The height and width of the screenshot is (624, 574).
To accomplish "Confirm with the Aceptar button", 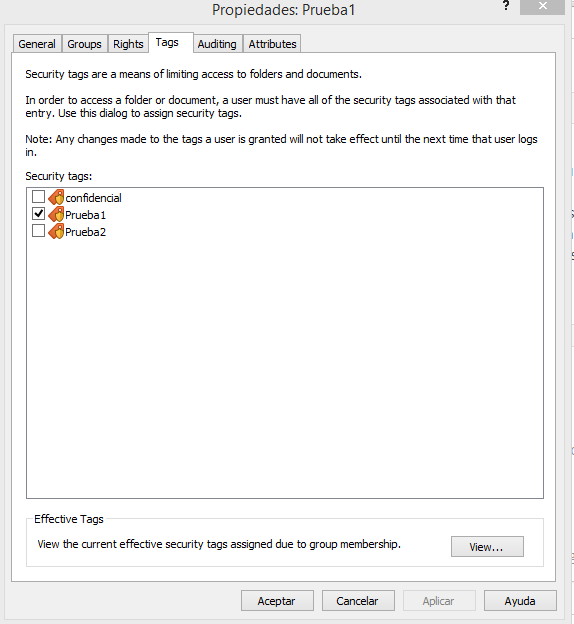I will tap(277, 601).
